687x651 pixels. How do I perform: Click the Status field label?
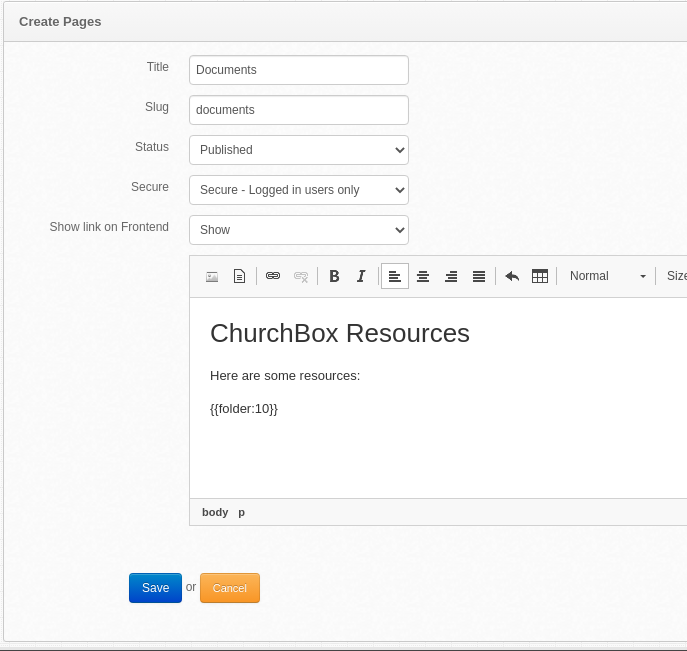152,147
